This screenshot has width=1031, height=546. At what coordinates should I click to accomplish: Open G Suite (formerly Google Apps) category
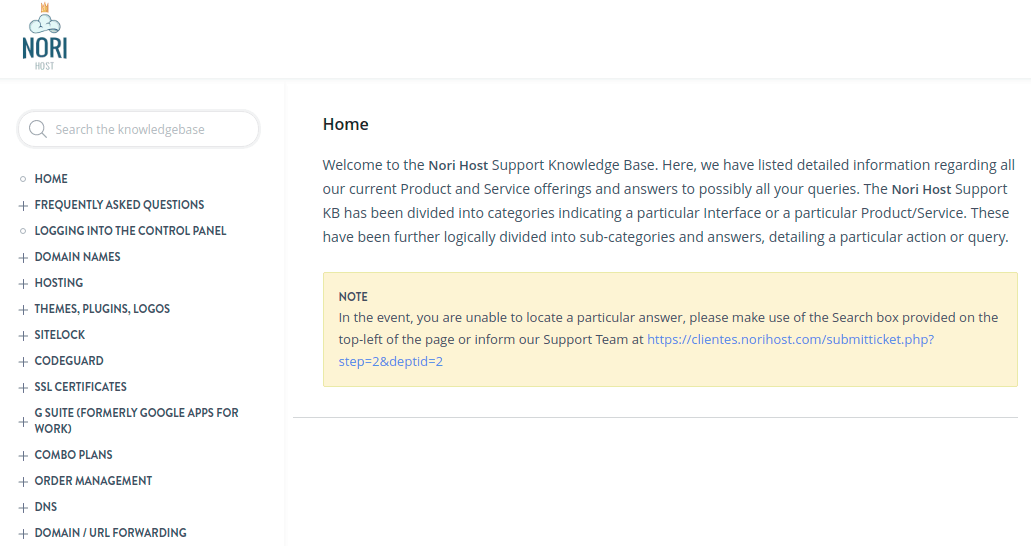coord(136,420)
